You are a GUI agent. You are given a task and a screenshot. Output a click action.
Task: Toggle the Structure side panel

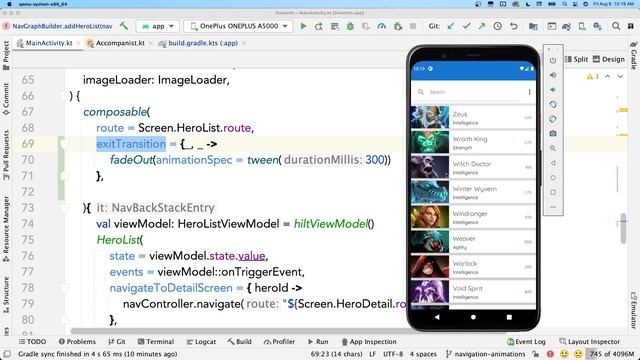click(x=6, y=295)
